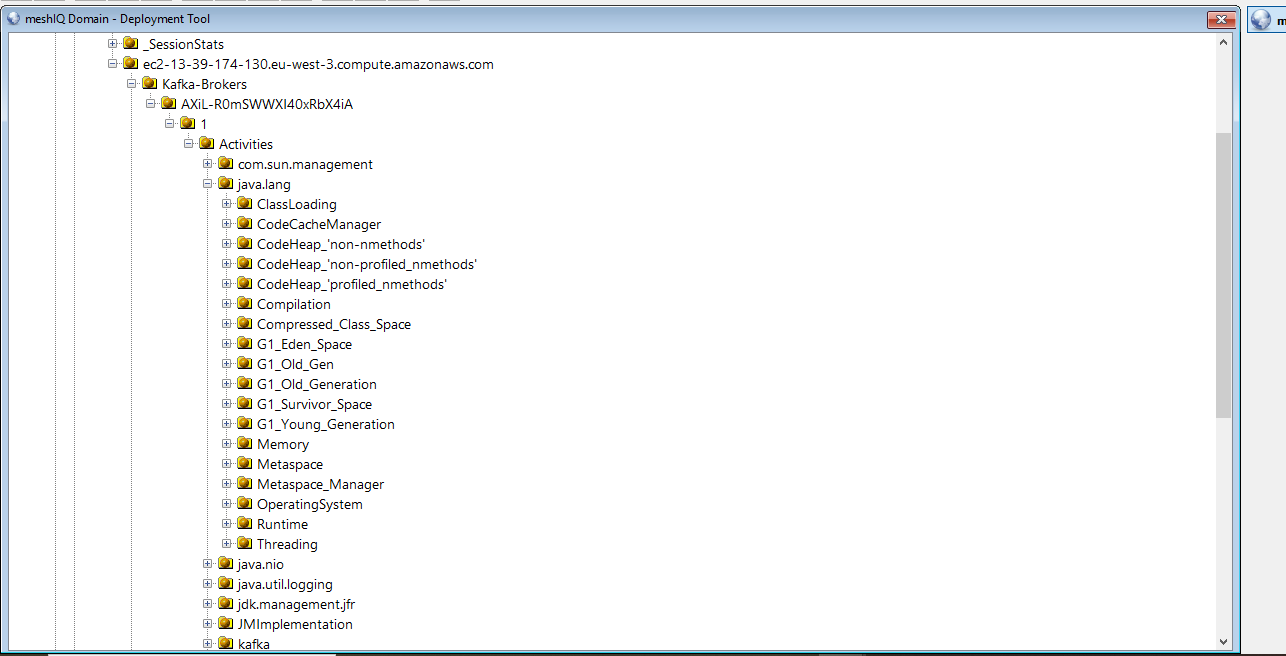Click the JMImplementation label text
Viewport: 1286px width, 656px height.
295,624
